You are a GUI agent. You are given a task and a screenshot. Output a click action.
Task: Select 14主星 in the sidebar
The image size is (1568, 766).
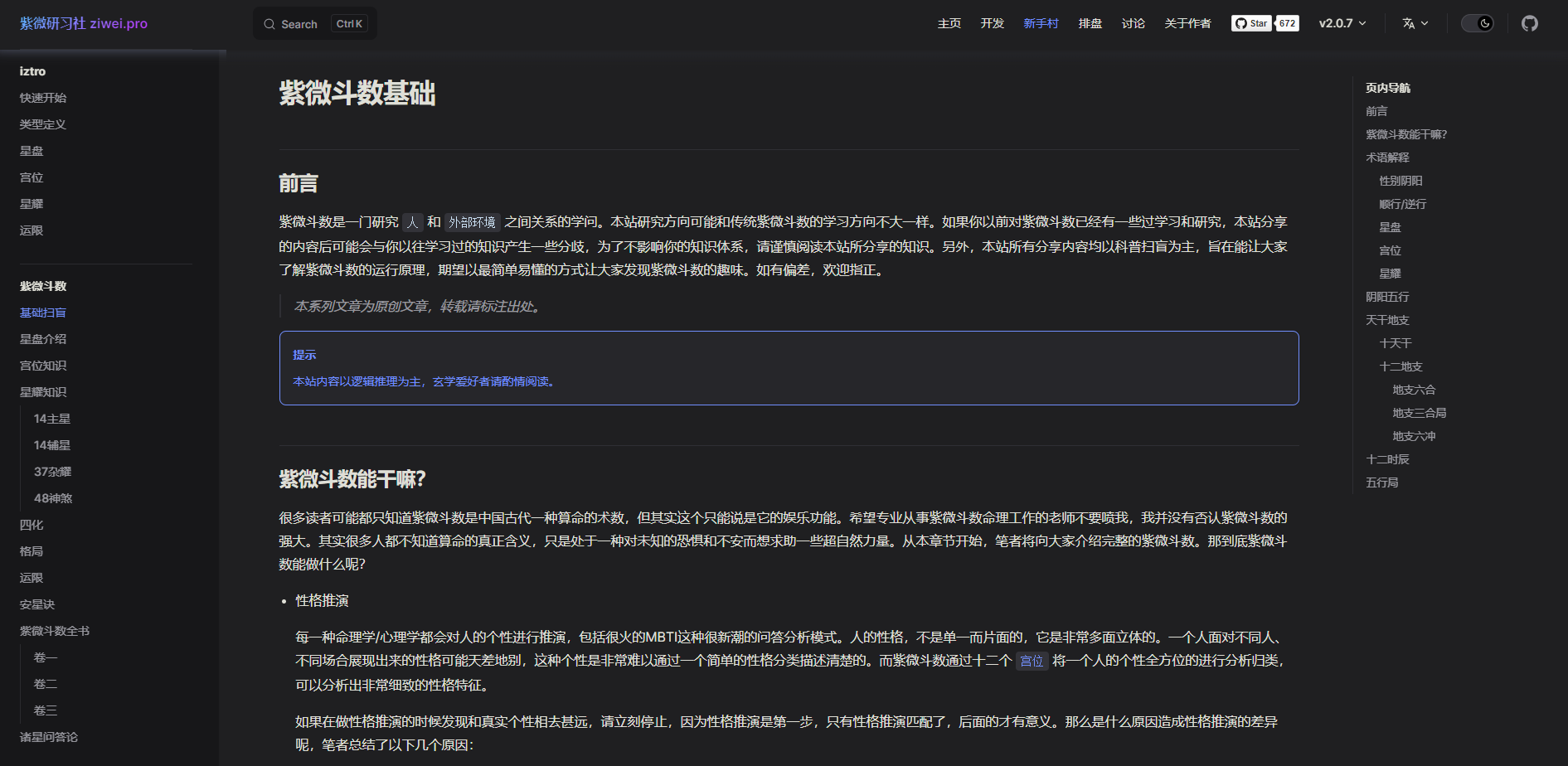click(x=52, y=419)
